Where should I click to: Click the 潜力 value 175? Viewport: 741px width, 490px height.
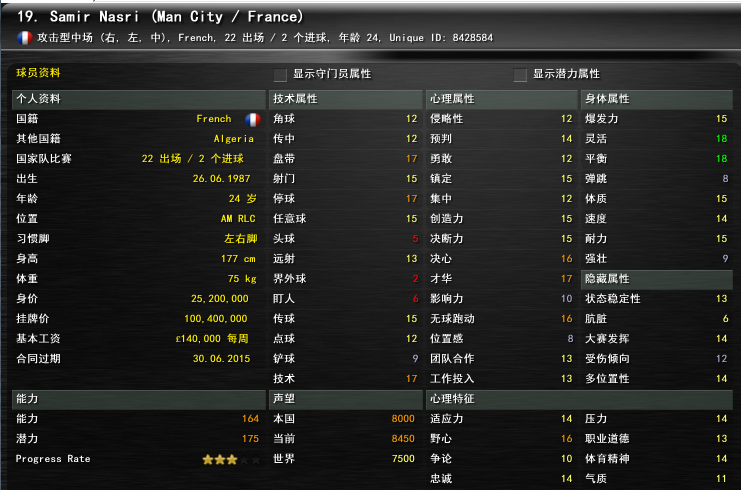pos(250,438)
